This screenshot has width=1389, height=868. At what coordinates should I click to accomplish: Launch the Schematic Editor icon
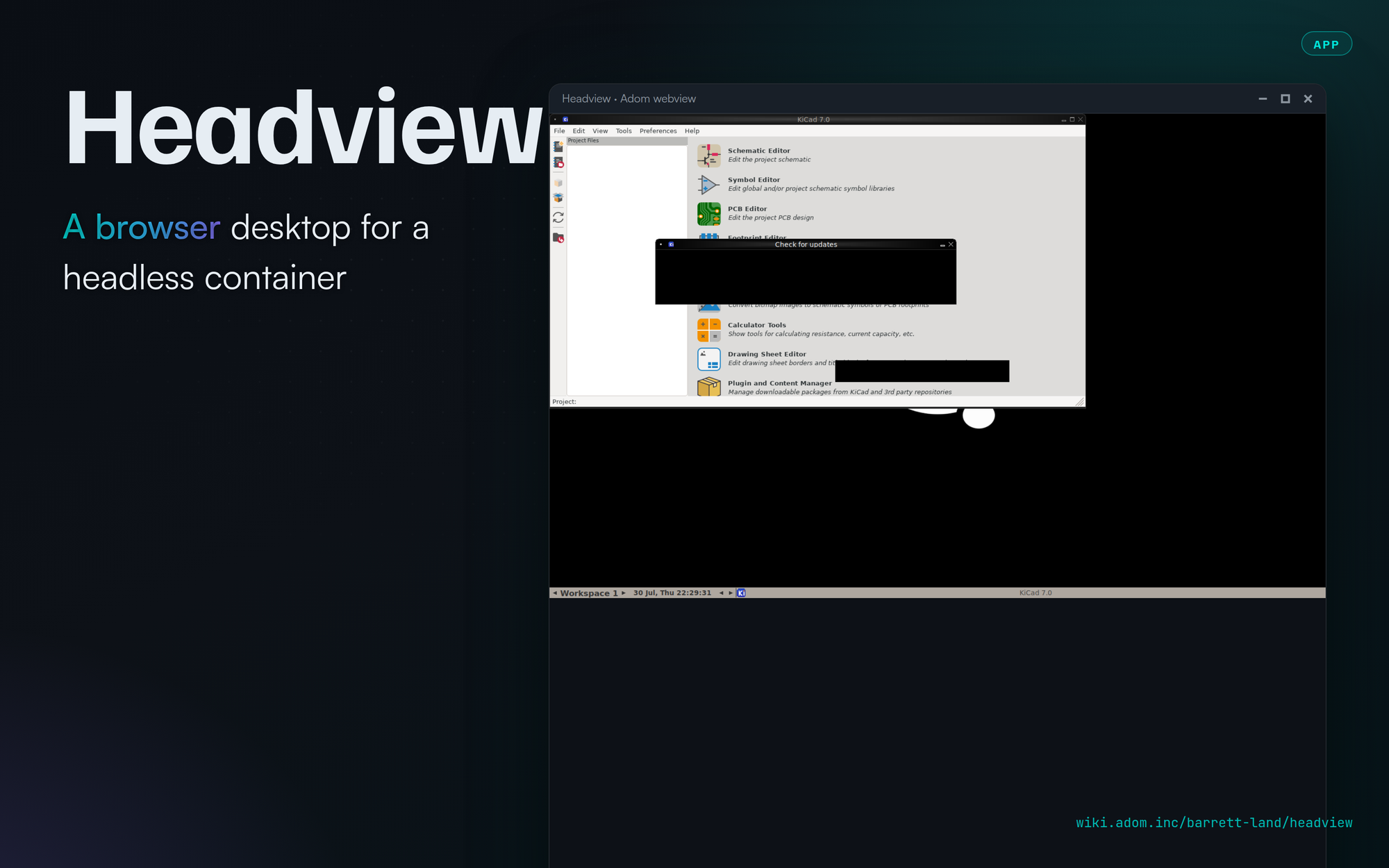[x=708, y=156]
